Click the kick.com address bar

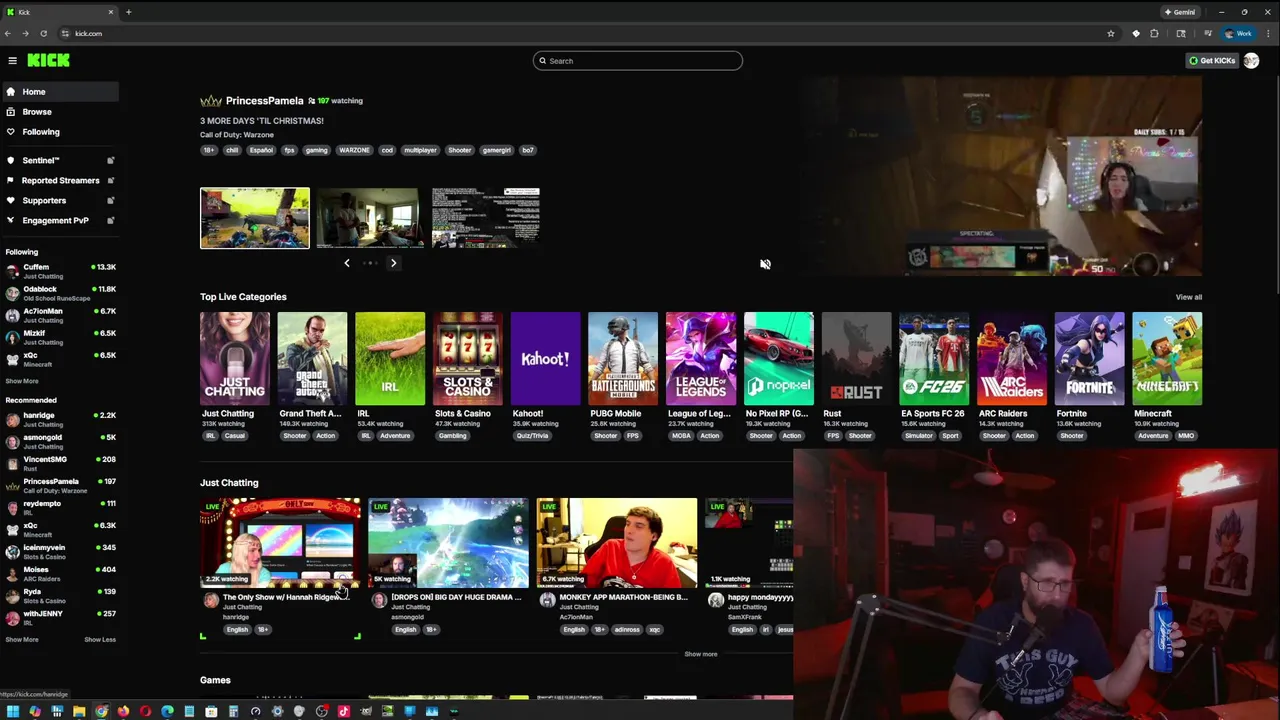tap(580, 33)
